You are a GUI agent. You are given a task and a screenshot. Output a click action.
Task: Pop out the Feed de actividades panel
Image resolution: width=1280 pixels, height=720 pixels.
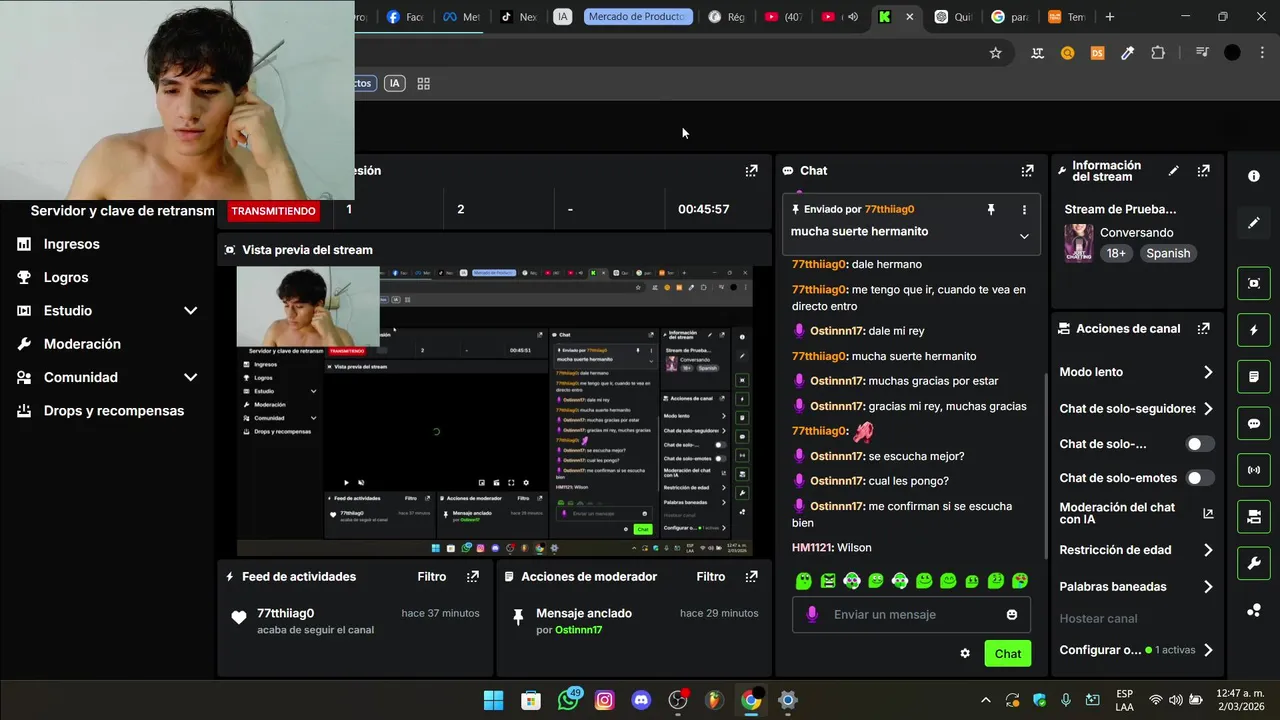click(473, 577)
